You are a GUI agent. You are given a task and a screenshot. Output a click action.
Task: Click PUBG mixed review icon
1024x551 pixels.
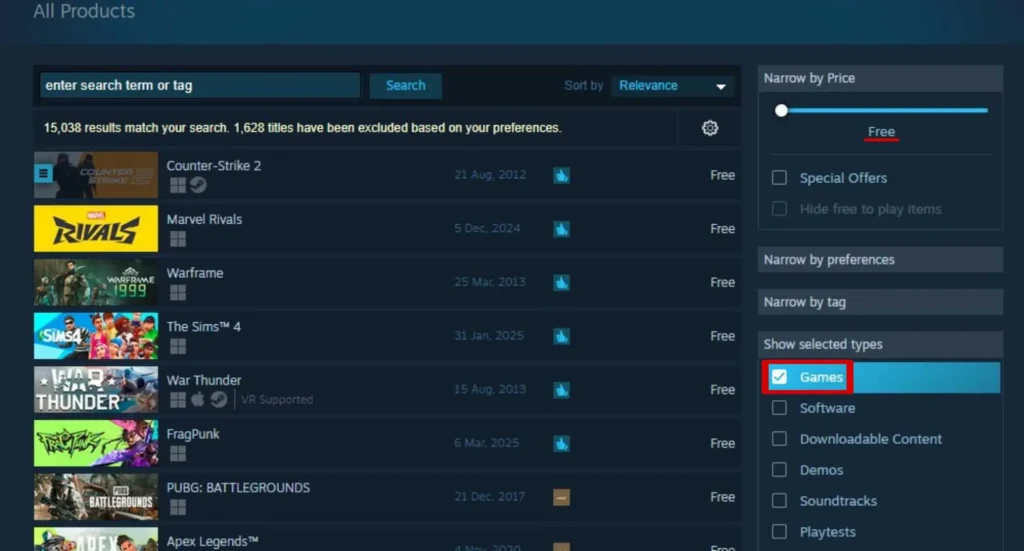click(562, 497)
